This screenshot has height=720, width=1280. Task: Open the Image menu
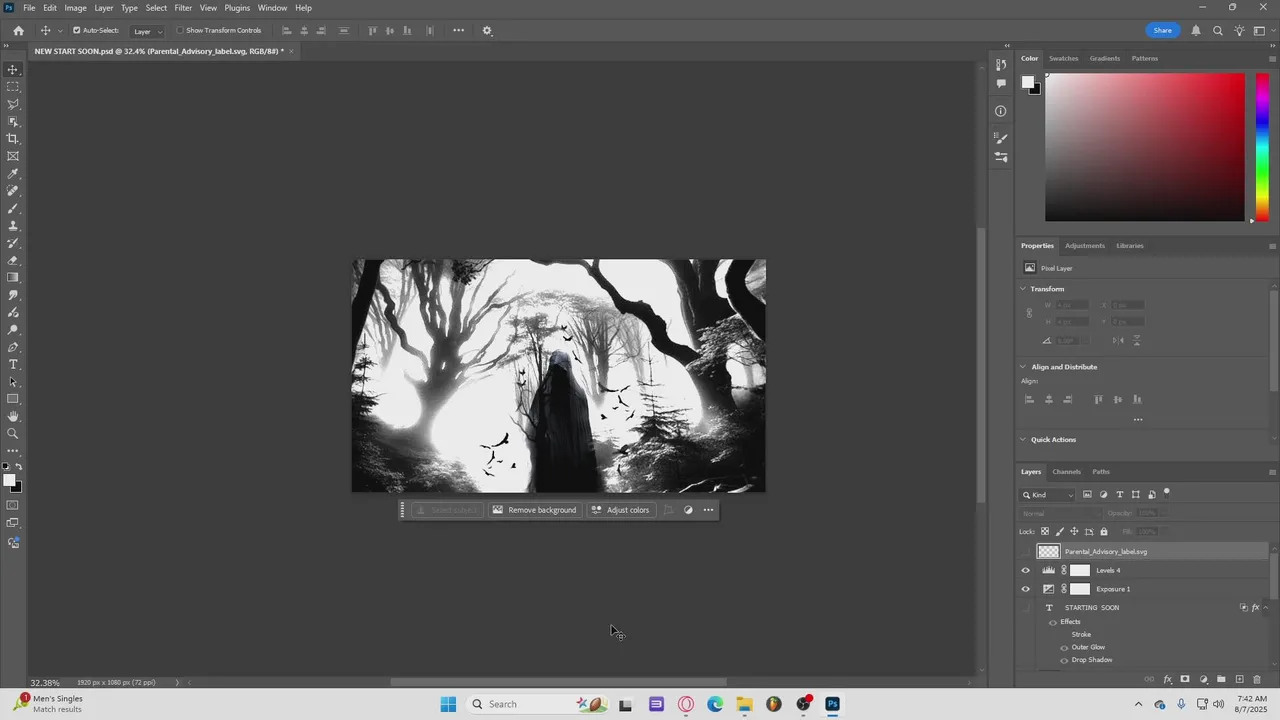76,8
